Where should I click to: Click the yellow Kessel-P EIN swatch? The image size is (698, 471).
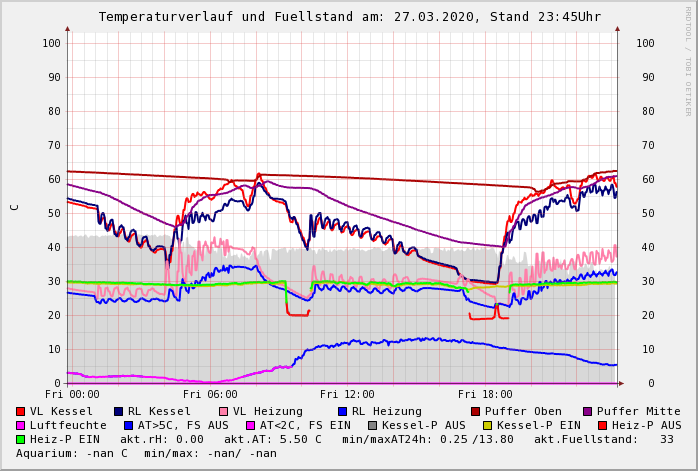pos(488,425)
